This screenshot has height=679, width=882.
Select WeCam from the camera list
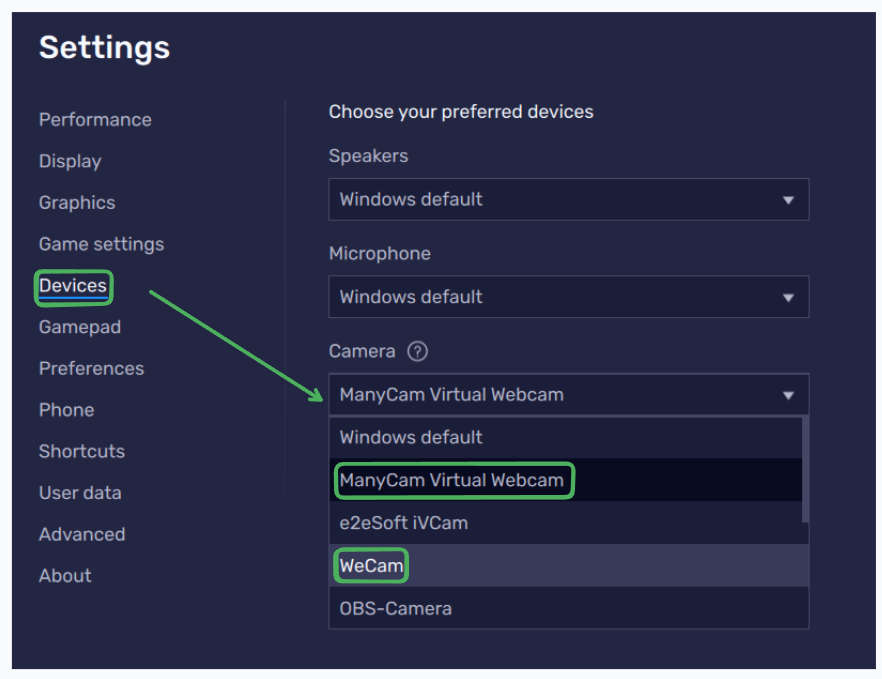click(371, 565)
